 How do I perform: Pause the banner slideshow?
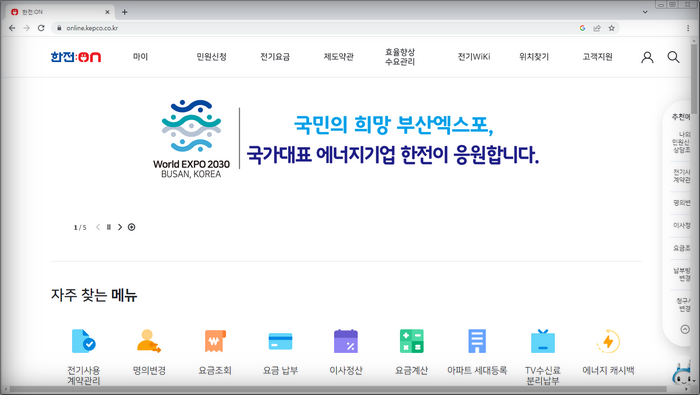coord(108,227)
